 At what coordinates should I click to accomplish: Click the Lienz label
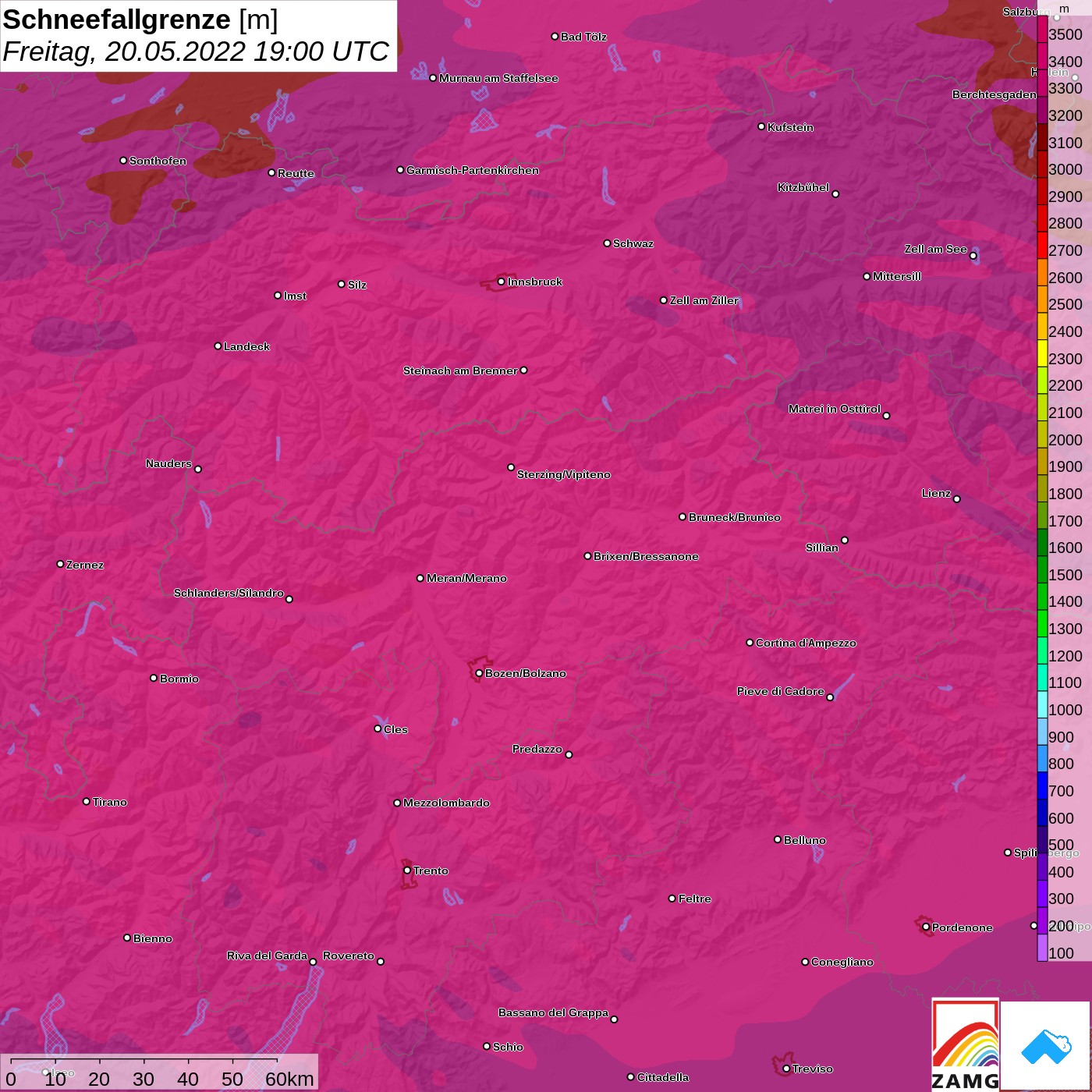(x=936, y=493)
